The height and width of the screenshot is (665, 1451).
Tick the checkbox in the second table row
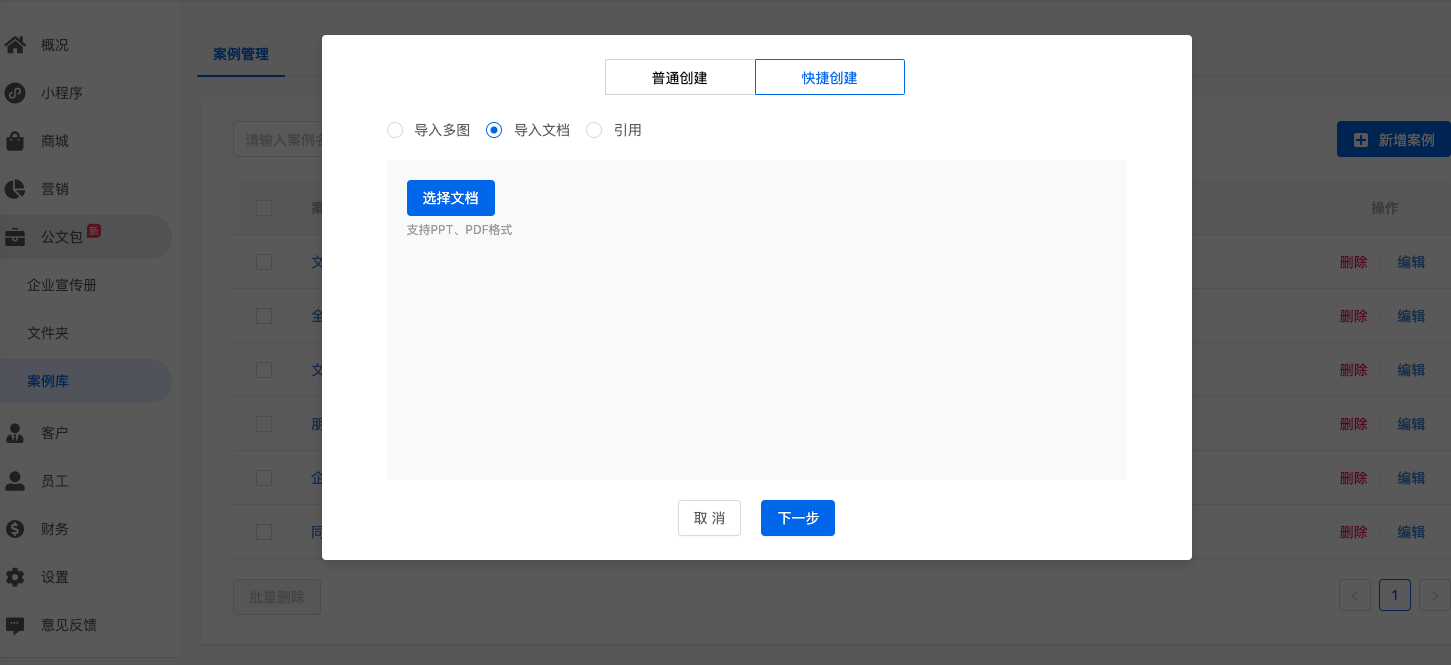pyautogui.click(x=264, y=316)
